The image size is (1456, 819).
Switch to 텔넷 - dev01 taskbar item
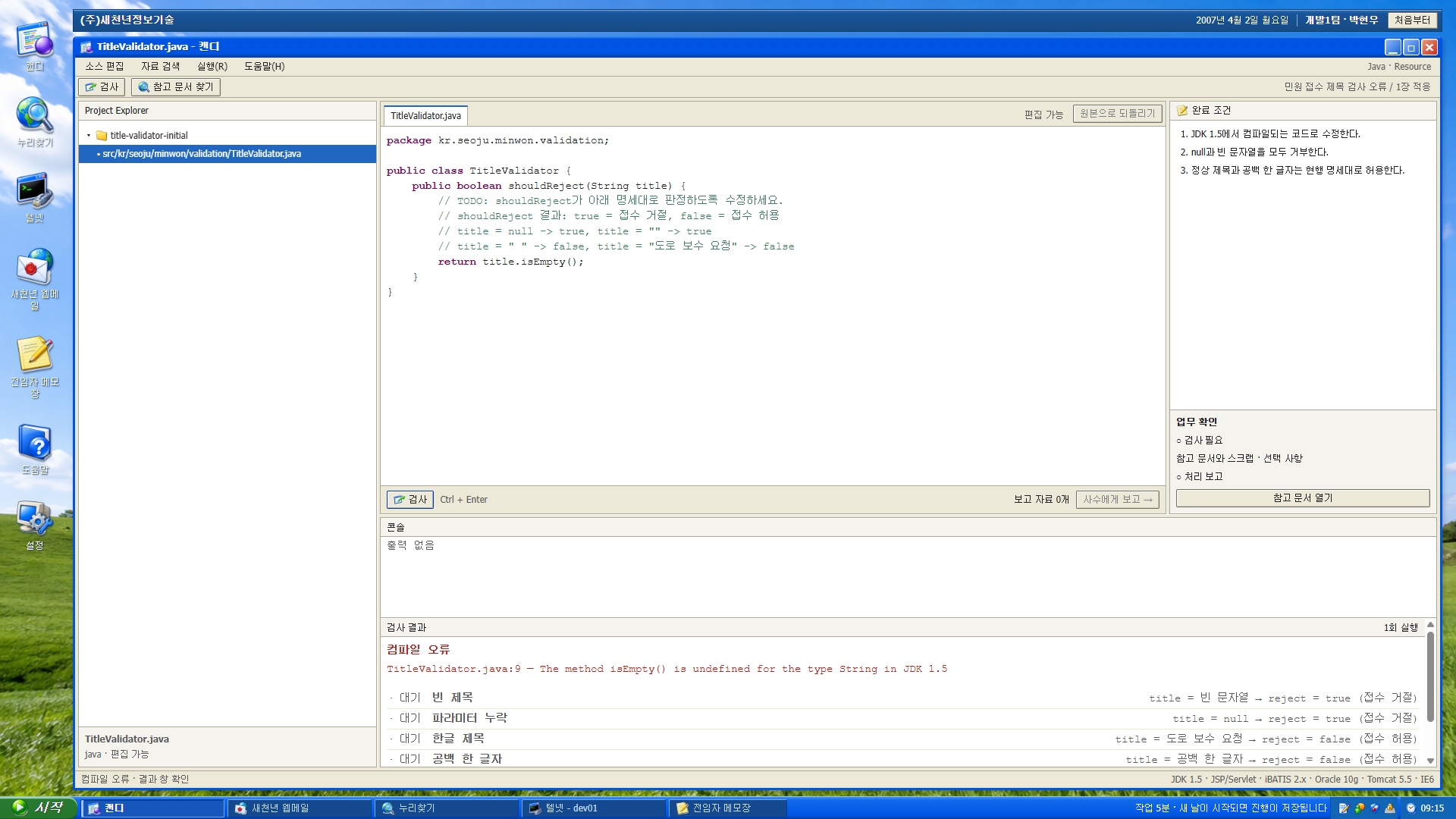(595, 808)
